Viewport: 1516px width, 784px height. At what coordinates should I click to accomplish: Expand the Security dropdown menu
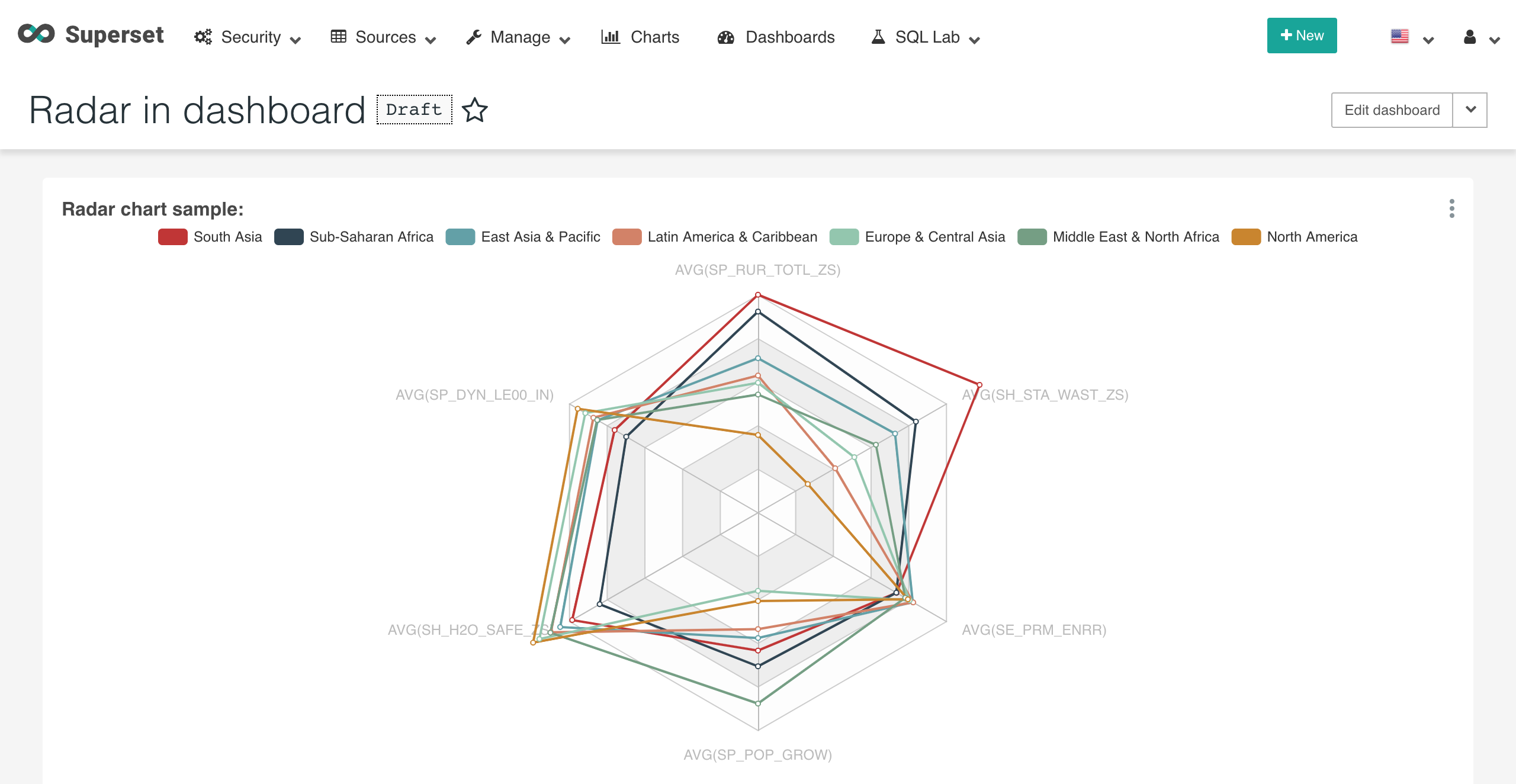[249, 37]
